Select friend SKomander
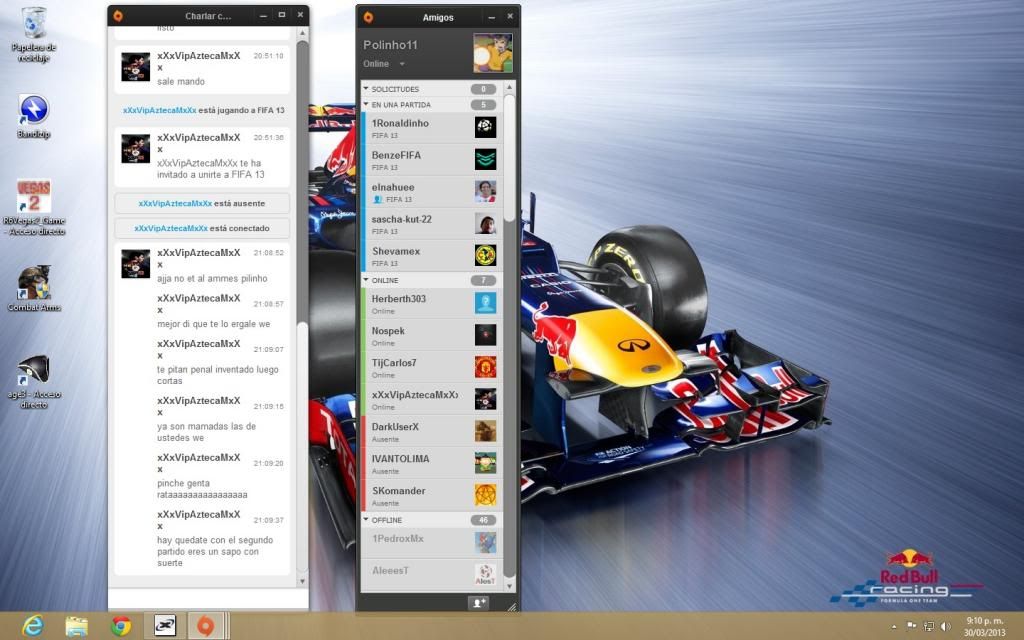This screenshot has width=1024, height=640. (x=432, y=496)
